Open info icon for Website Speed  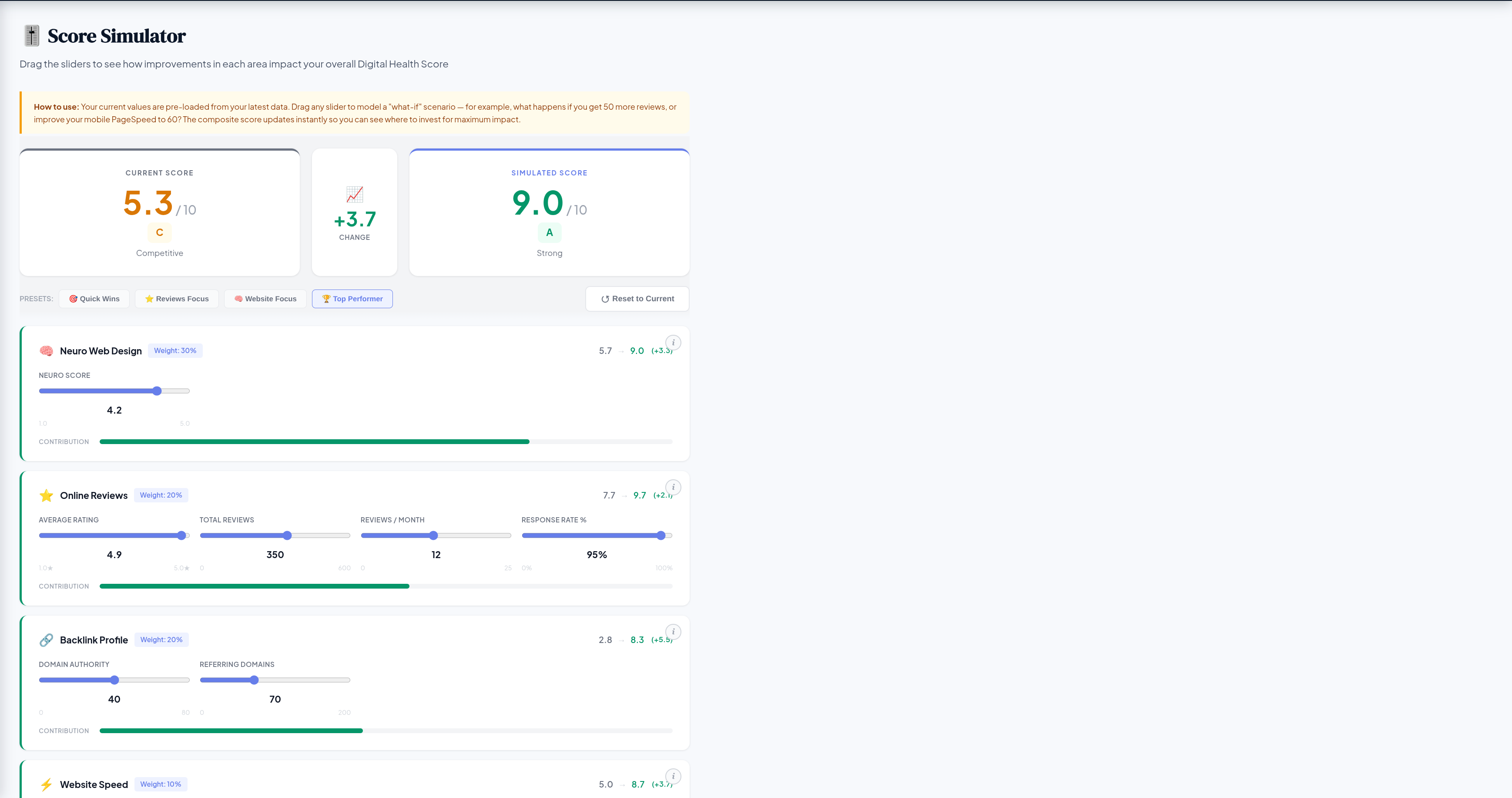point(673,776)
